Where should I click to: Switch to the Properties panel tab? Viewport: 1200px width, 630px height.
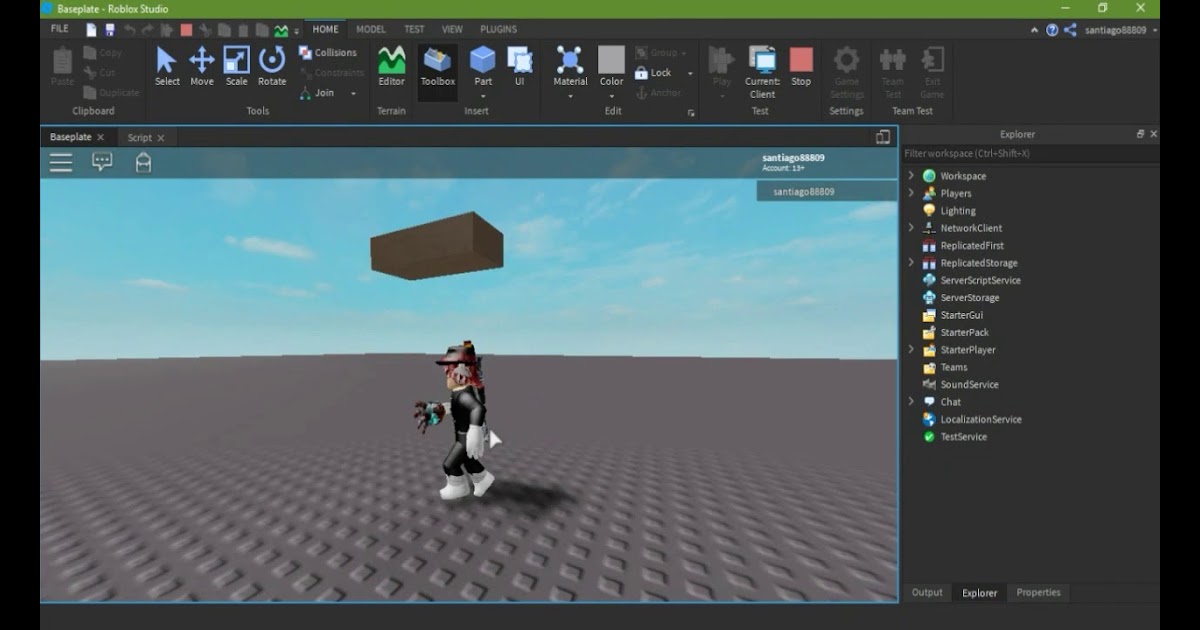(x=1038, y=593)
